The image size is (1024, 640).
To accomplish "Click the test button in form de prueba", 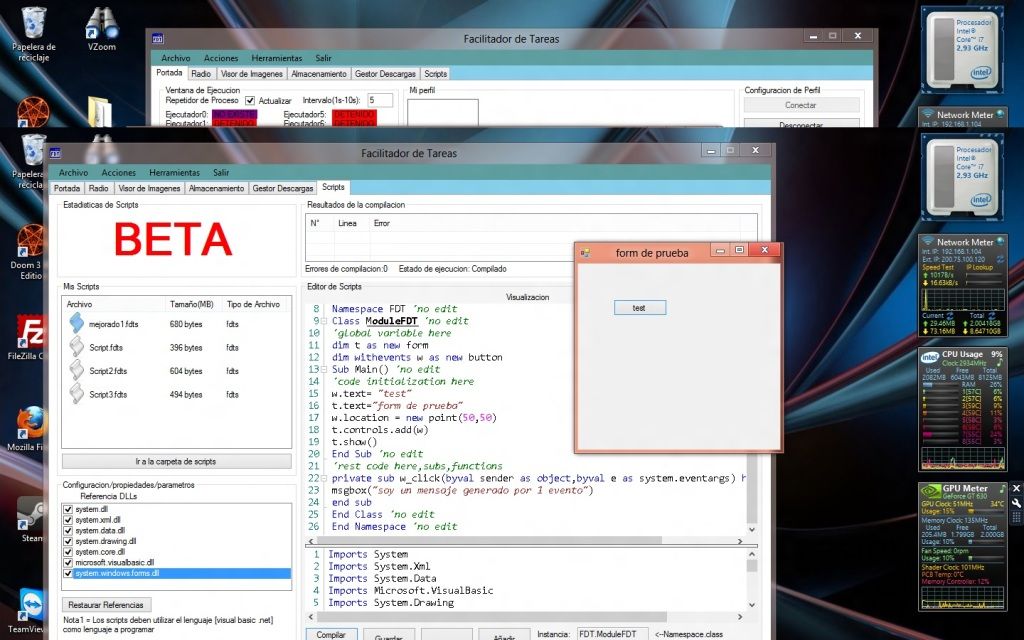I will pos(640,308).
